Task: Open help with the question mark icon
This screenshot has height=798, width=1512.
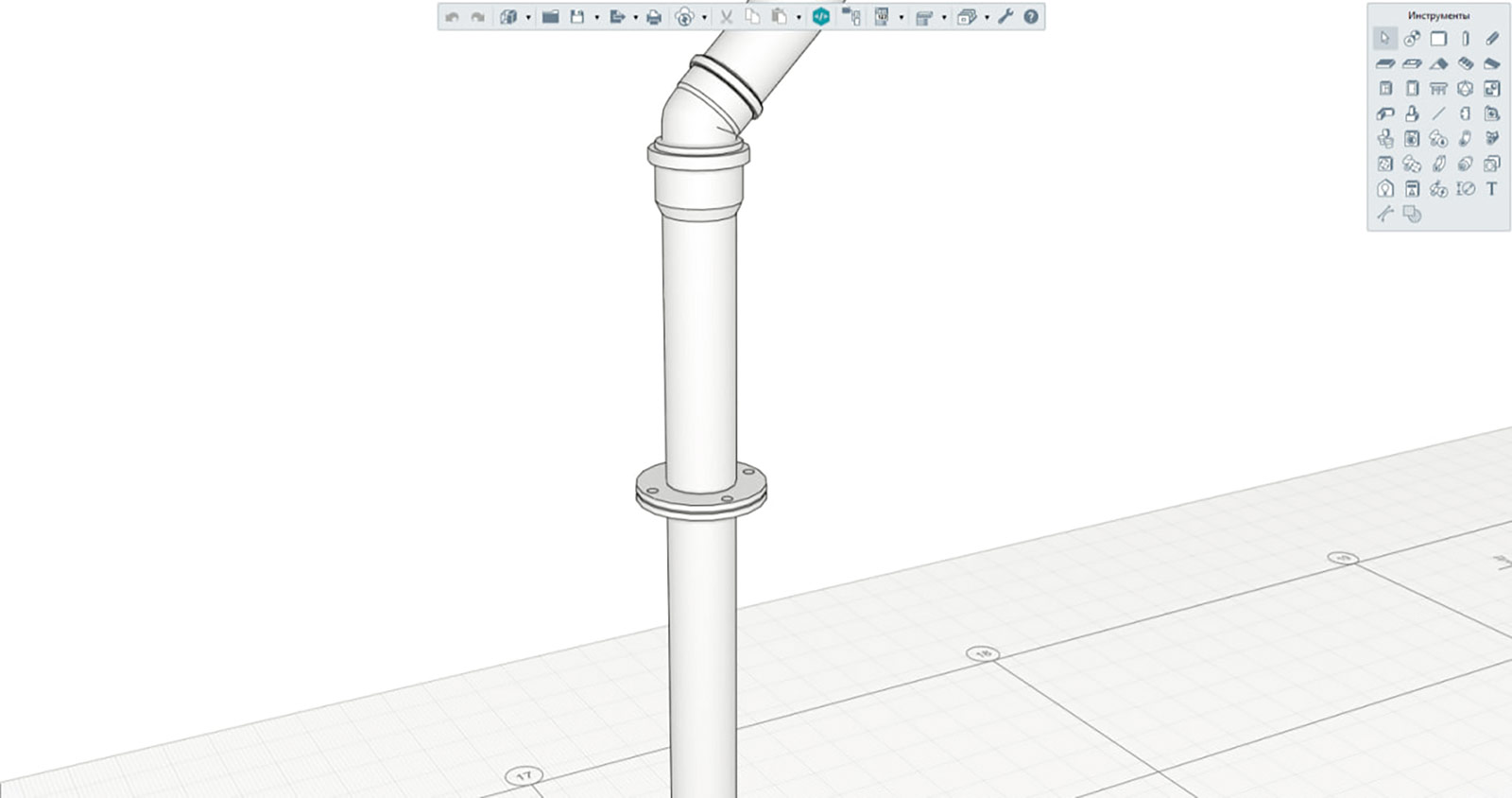Action: [1031, 17]
